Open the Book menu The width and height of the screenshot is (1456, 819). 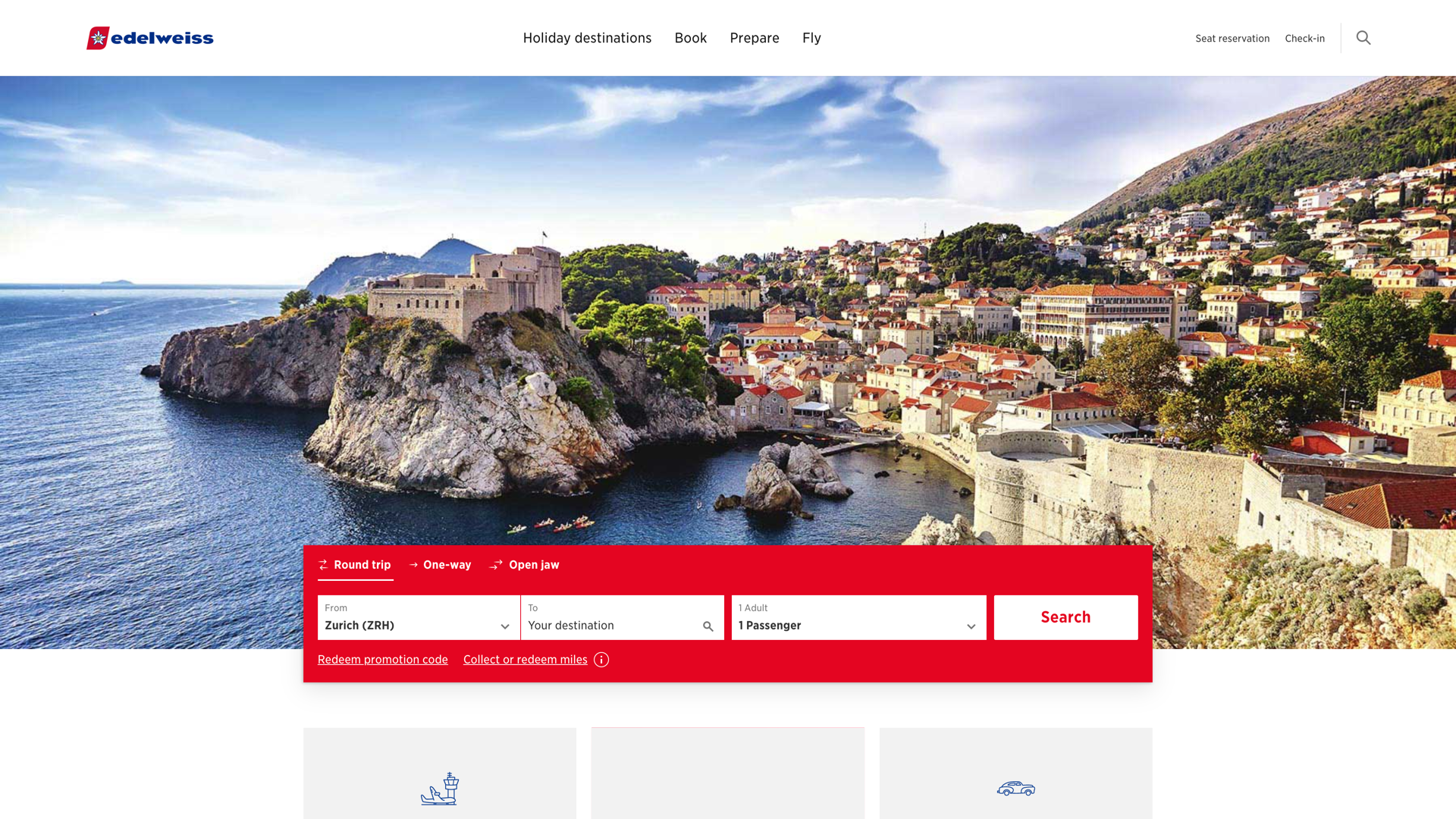click(x=690, y=38)
